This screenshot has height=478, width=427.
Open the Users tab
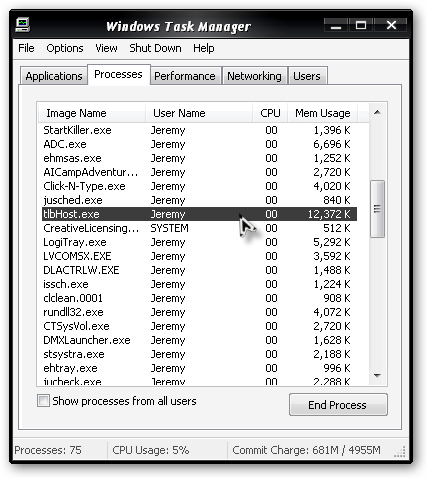(x=307, y=76)
